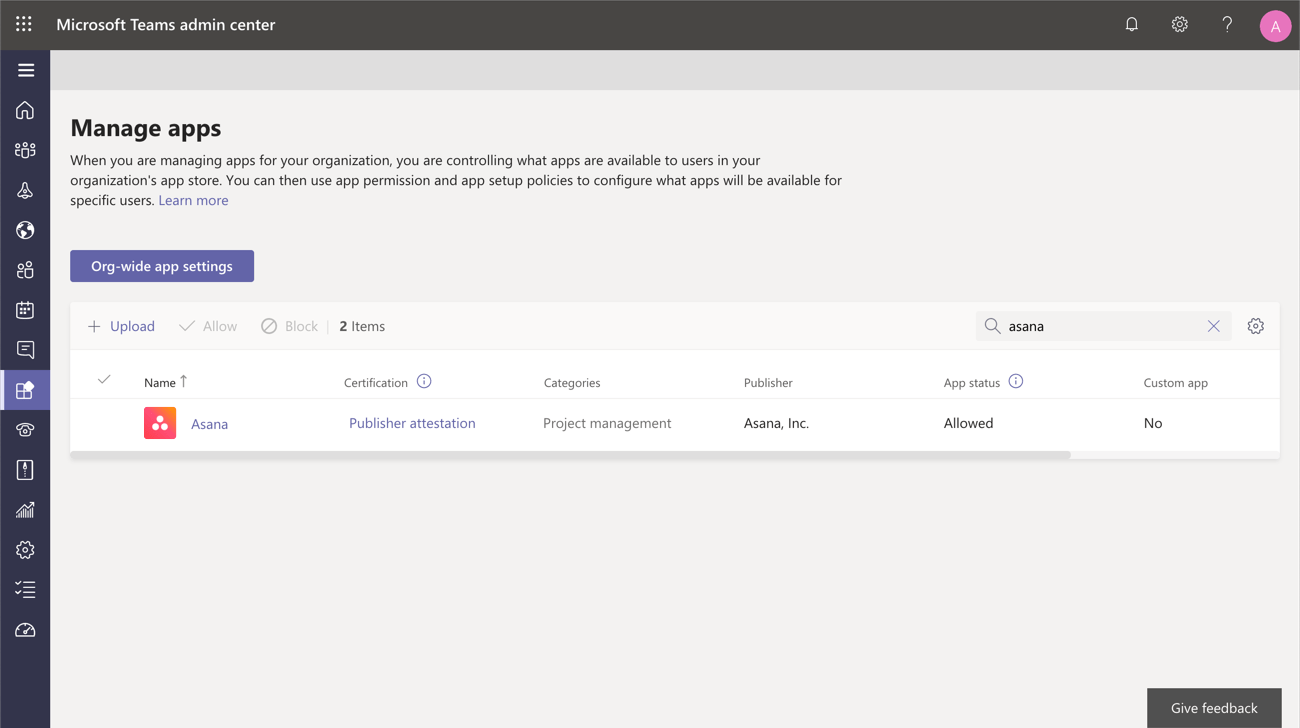Click the 2 Items count label
The image size is (1300, 728).
pos(362,326)
